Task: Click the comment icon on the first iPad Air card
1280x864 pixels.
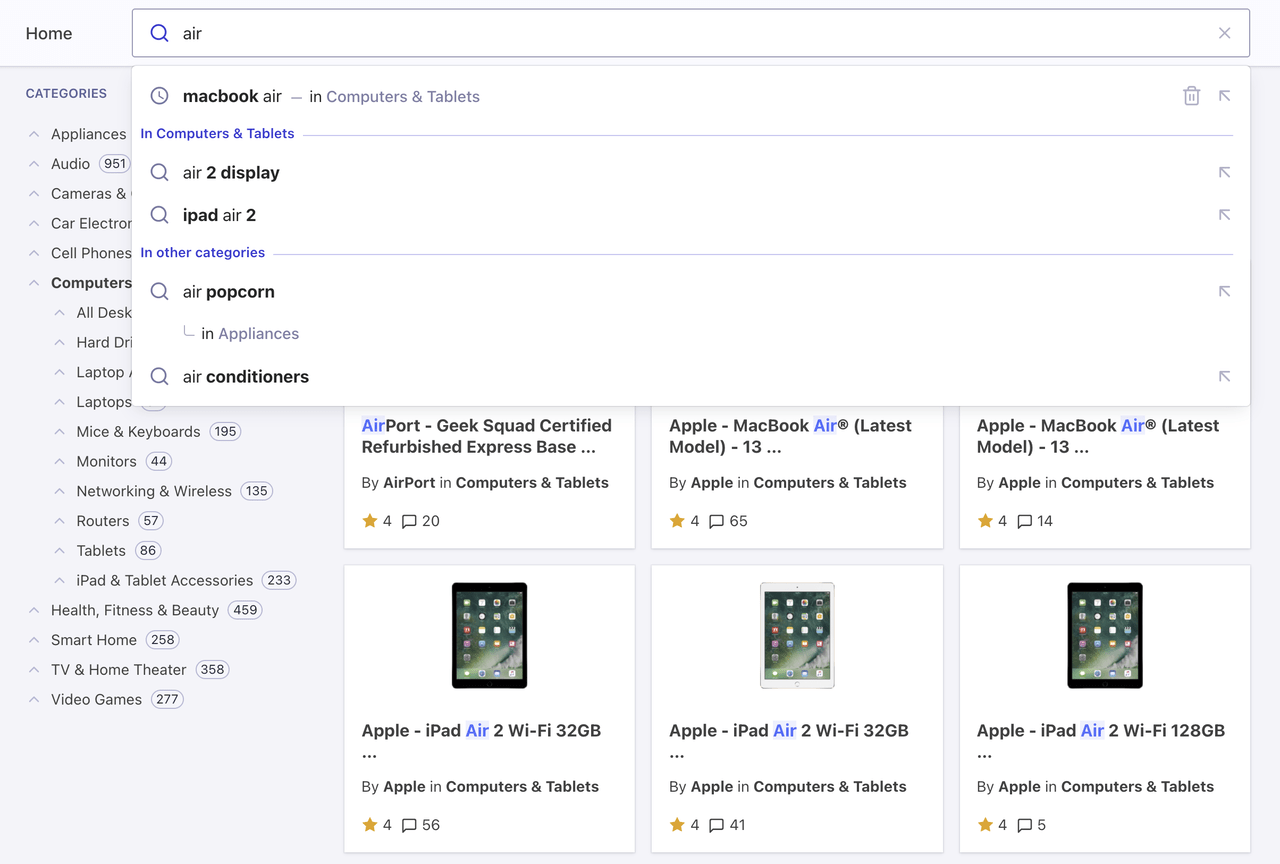Action: coord(410,825)
